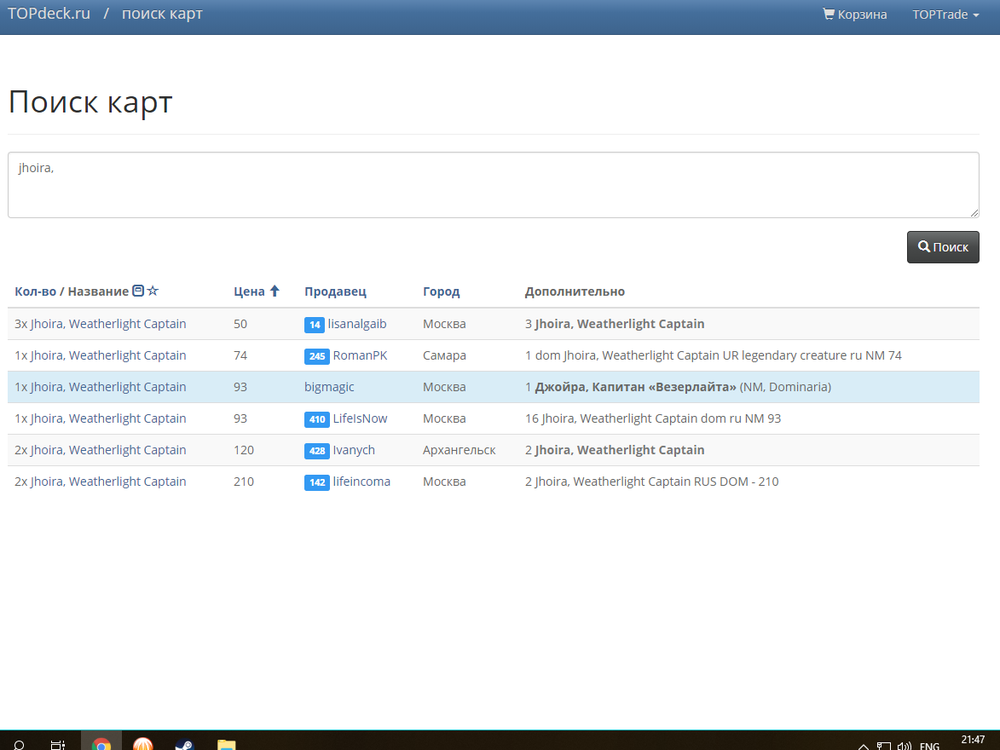Screen dimensions: 1000x750
Task: Click the card search text area
Action: click(x=493, y=185)
